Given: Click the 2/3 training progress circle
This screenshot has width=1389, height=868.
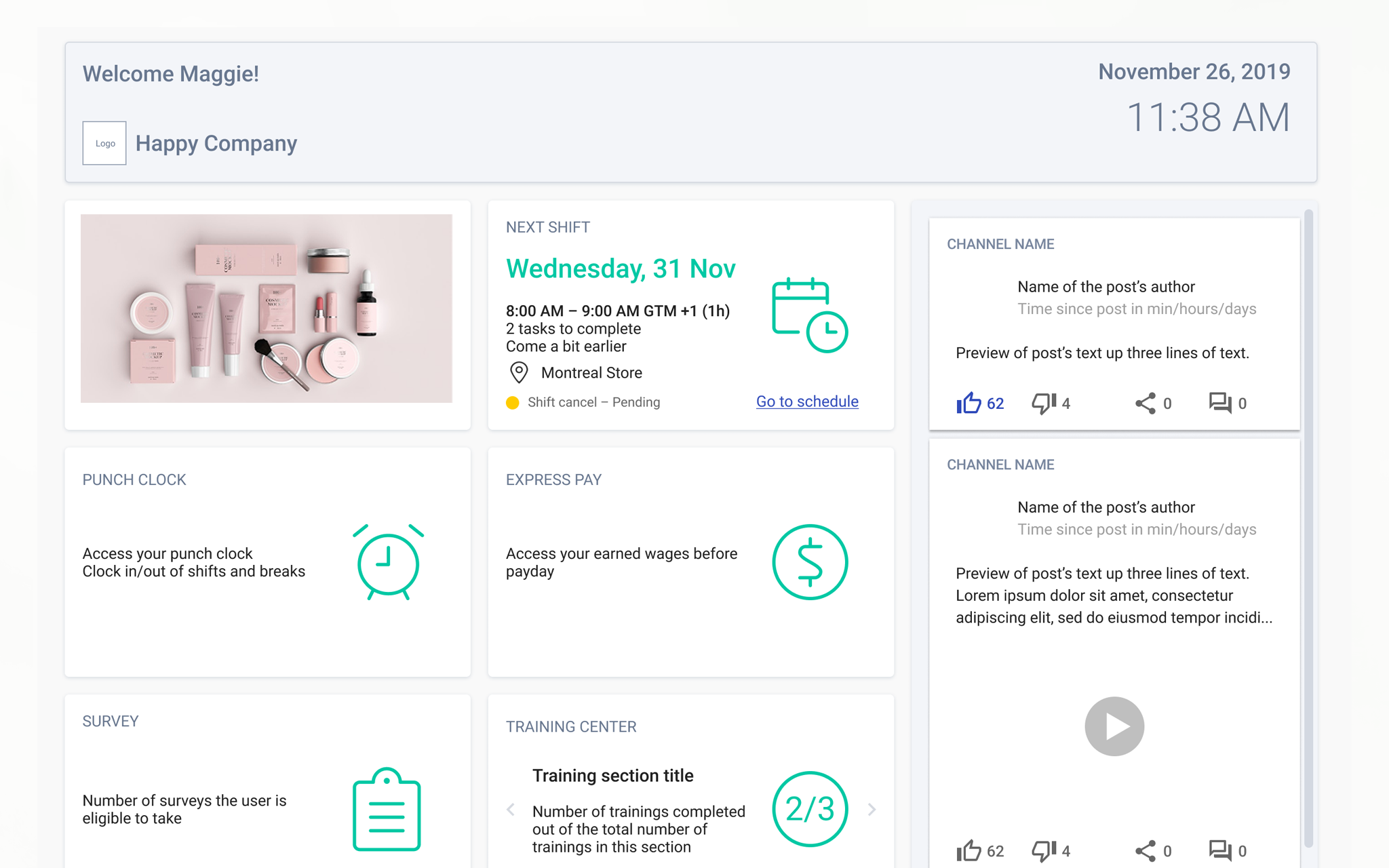Looking at the screenshot, I should point(810,809).
